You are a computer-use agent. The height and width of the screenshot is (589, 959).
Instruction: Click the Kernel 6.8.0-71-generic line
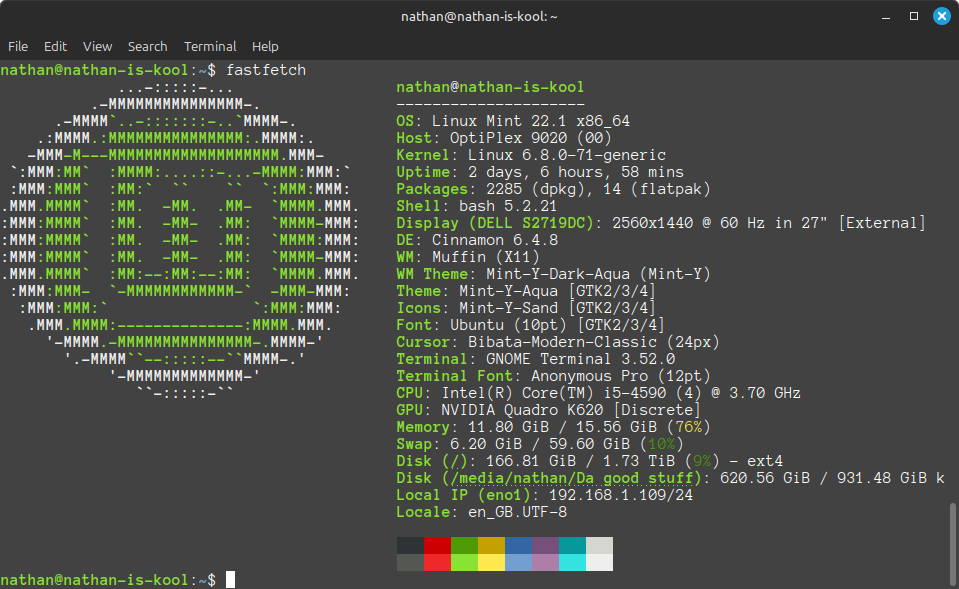531,155
